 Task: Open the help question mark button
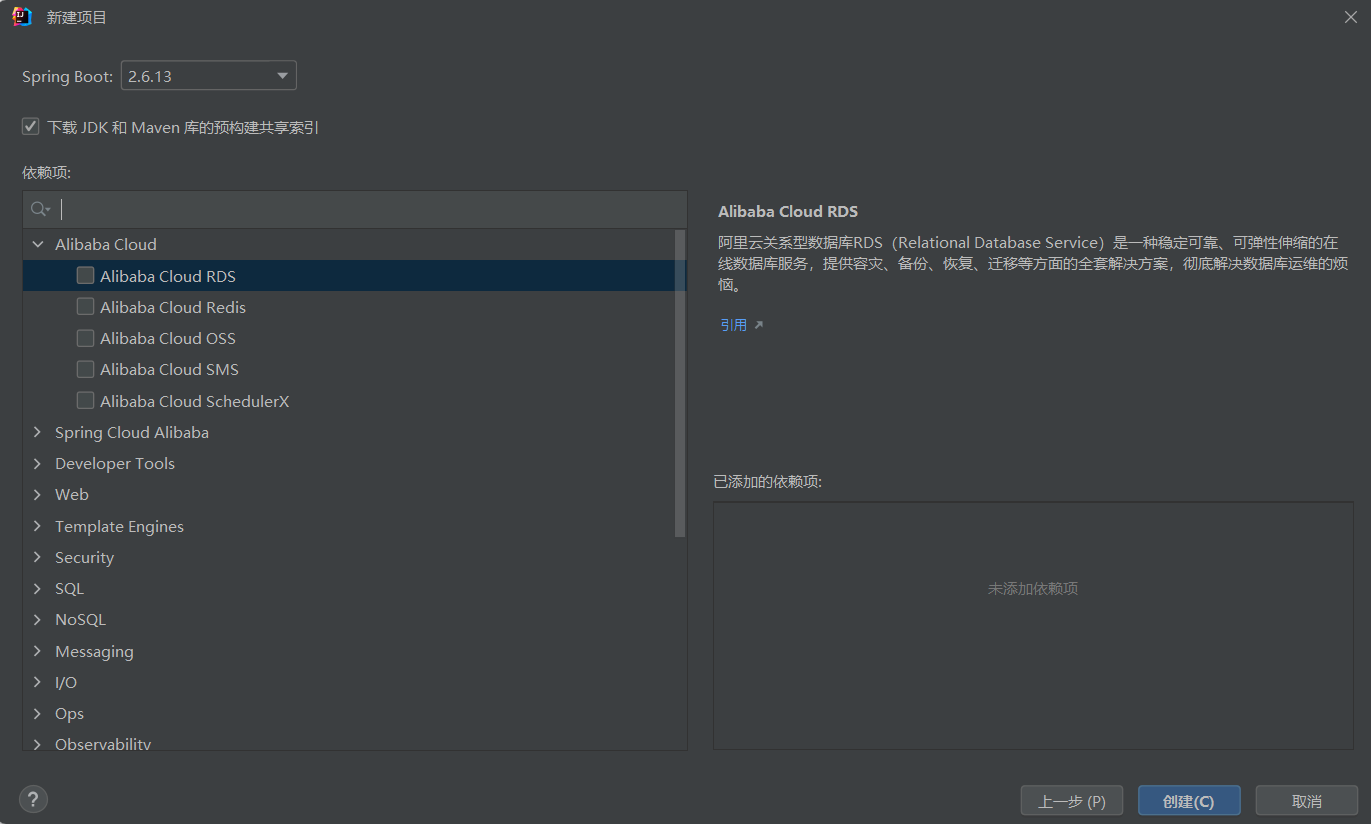click(x=33, y=799)
